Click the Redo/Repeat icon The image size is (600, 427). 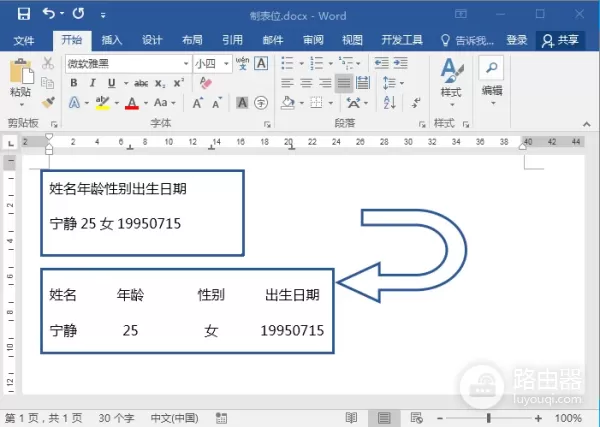point(78,14)
